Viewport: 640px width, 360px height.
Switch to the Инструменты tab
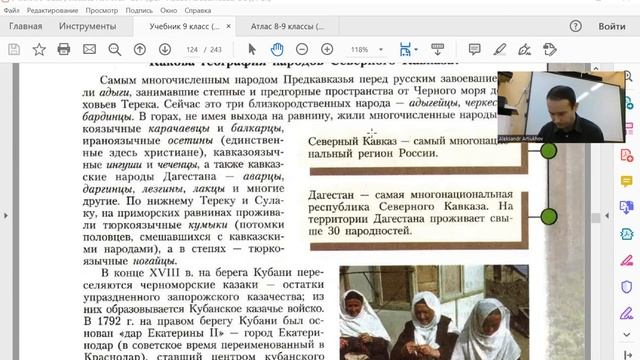click(87, 26)
